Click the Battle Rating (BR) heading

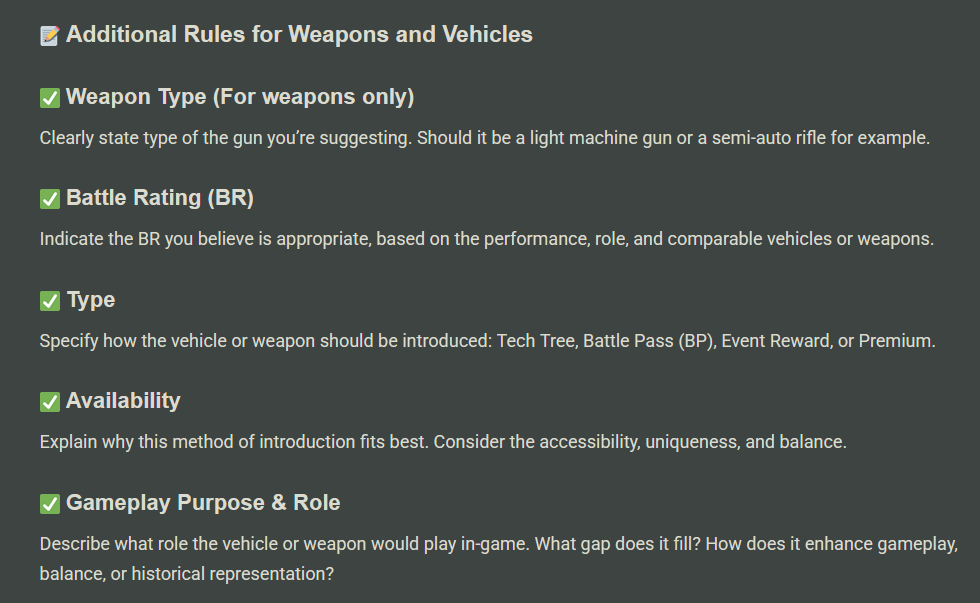[160, 198]
